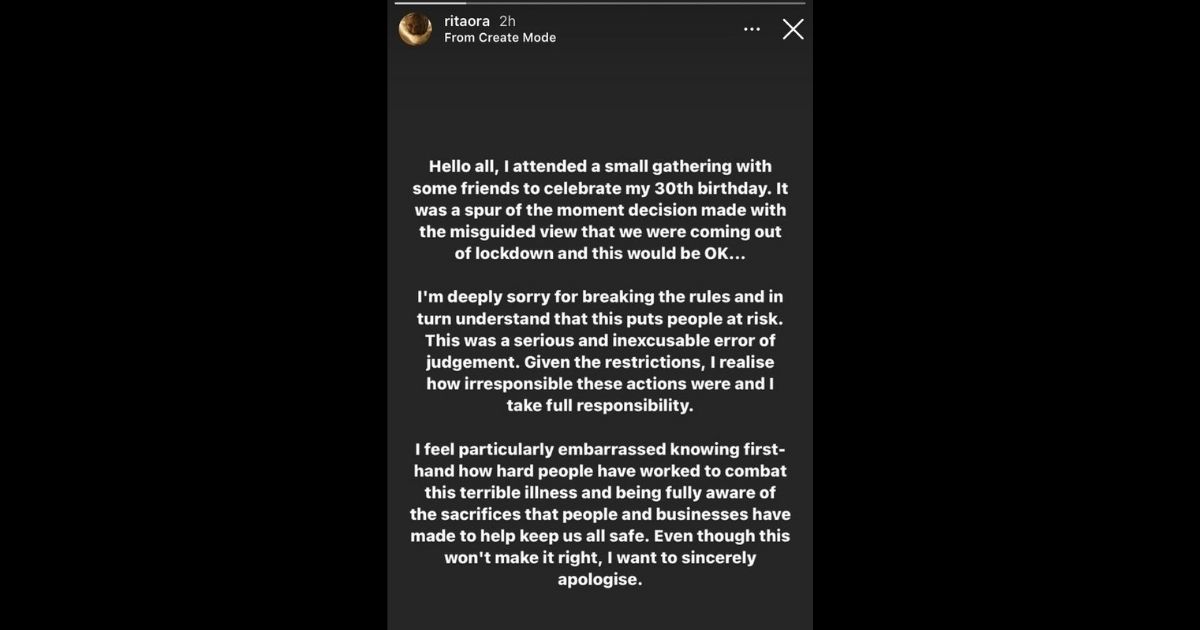Image resolution: width=1200 pixels, height=630 pixels.
Task: Click the 'of lockdown and this would be OK' line
Action: (600, 253)
